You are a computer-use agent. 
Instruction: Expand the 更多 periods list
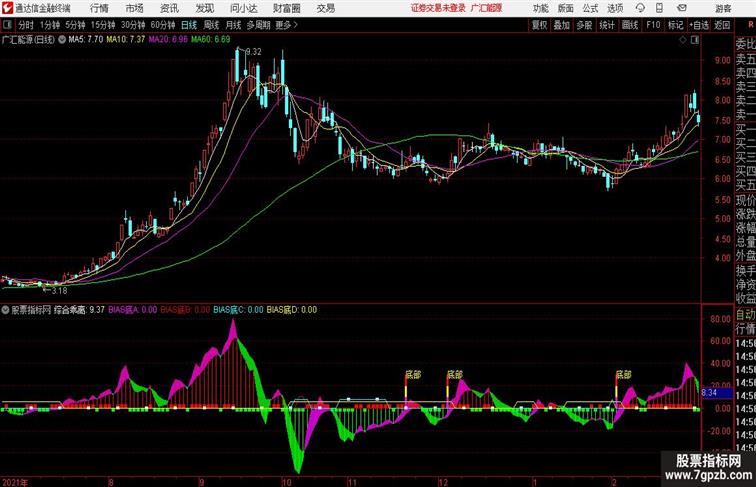(286, 25)
